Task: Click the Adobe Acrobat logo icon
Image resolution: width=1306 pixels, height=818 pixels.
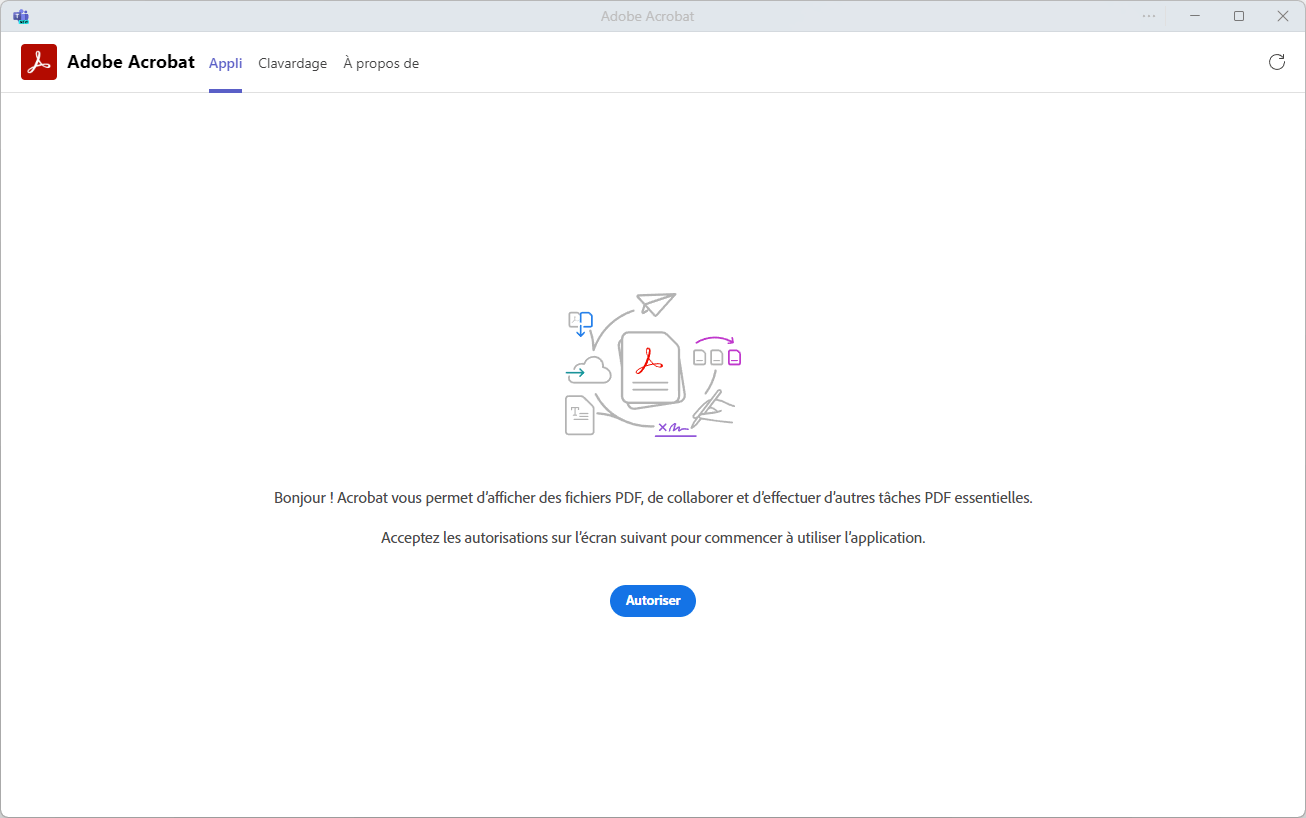Action: click(38, 61)
